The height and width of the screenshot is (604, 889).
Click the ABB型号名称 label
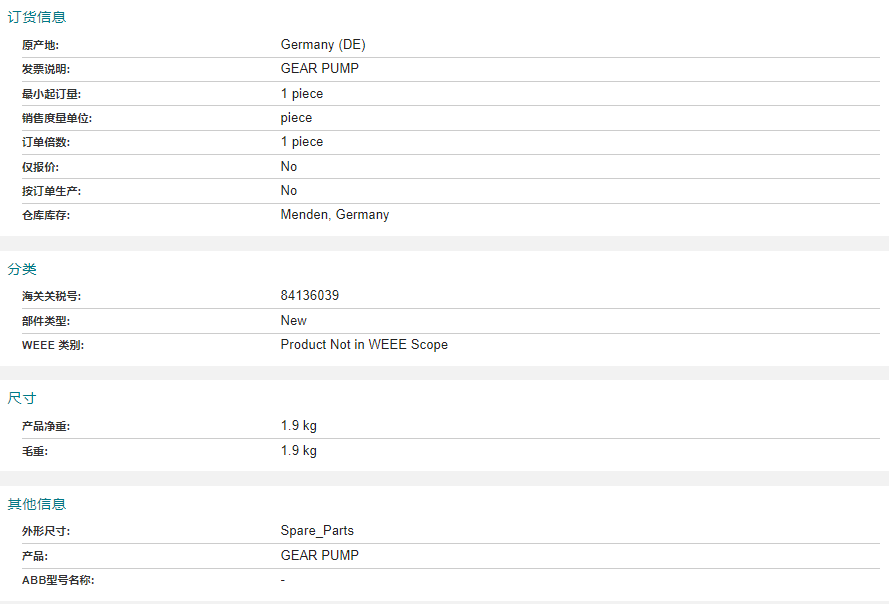pyautogui.click(x=58, y=581)
